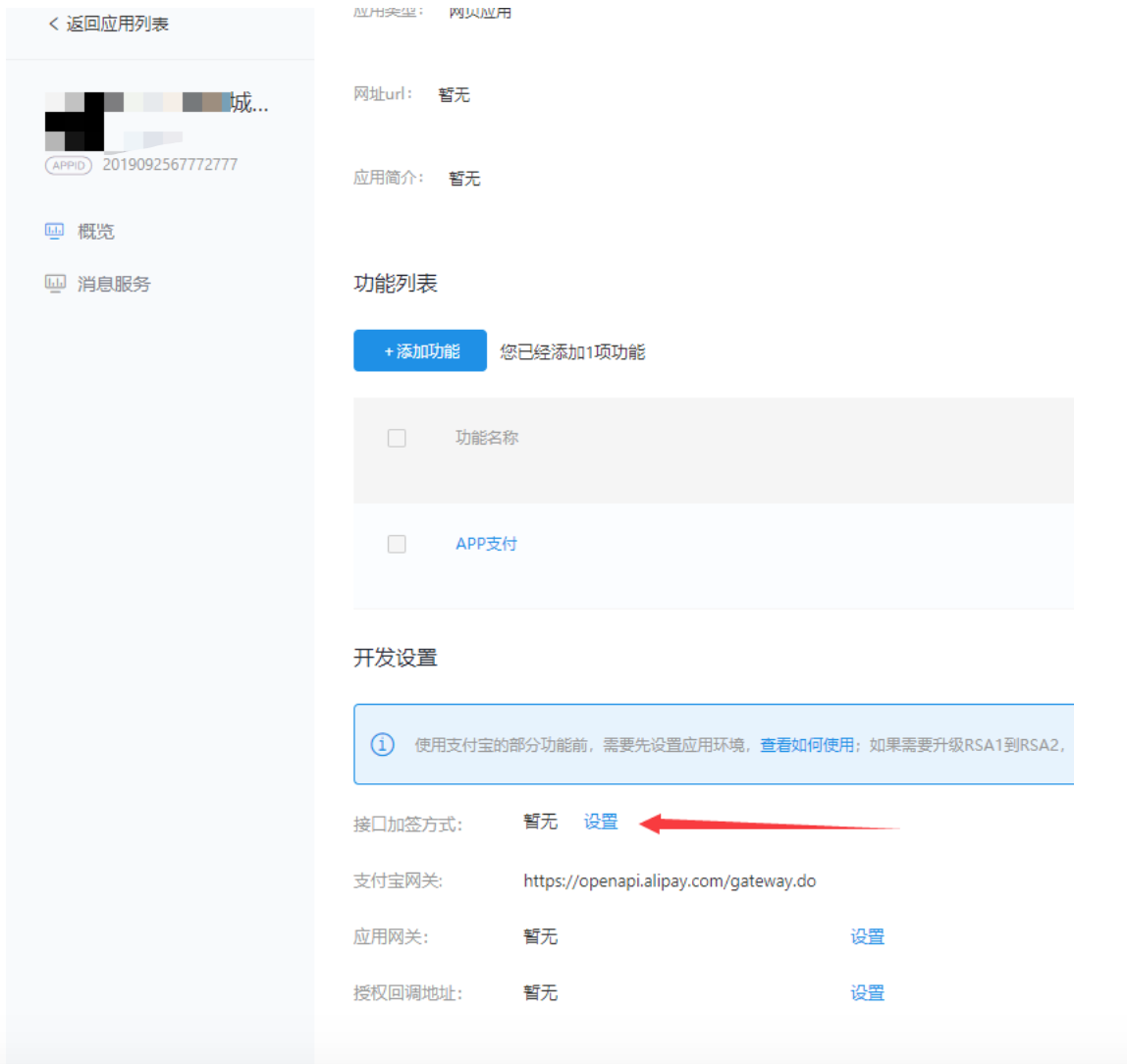Click 设置 for 授权回调地址
The image size is (1127, 1064).
click(x=868, y=993)
